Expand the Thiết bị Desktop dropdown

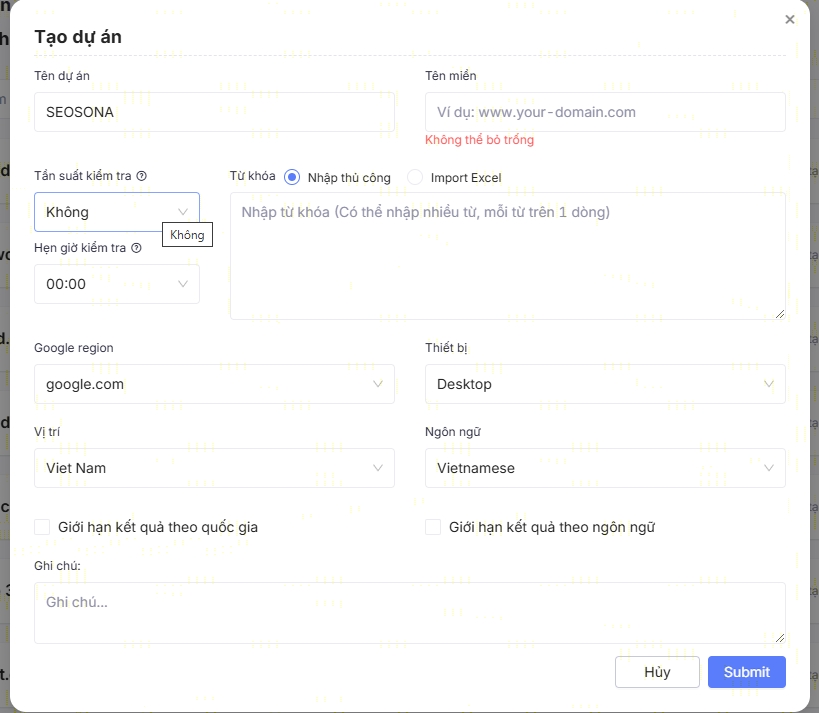tap(605, 384)
